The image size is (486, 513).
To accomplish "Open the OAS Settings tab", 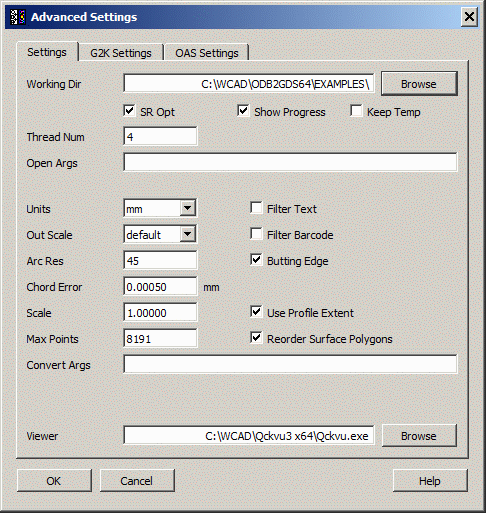I will (207, 53).
